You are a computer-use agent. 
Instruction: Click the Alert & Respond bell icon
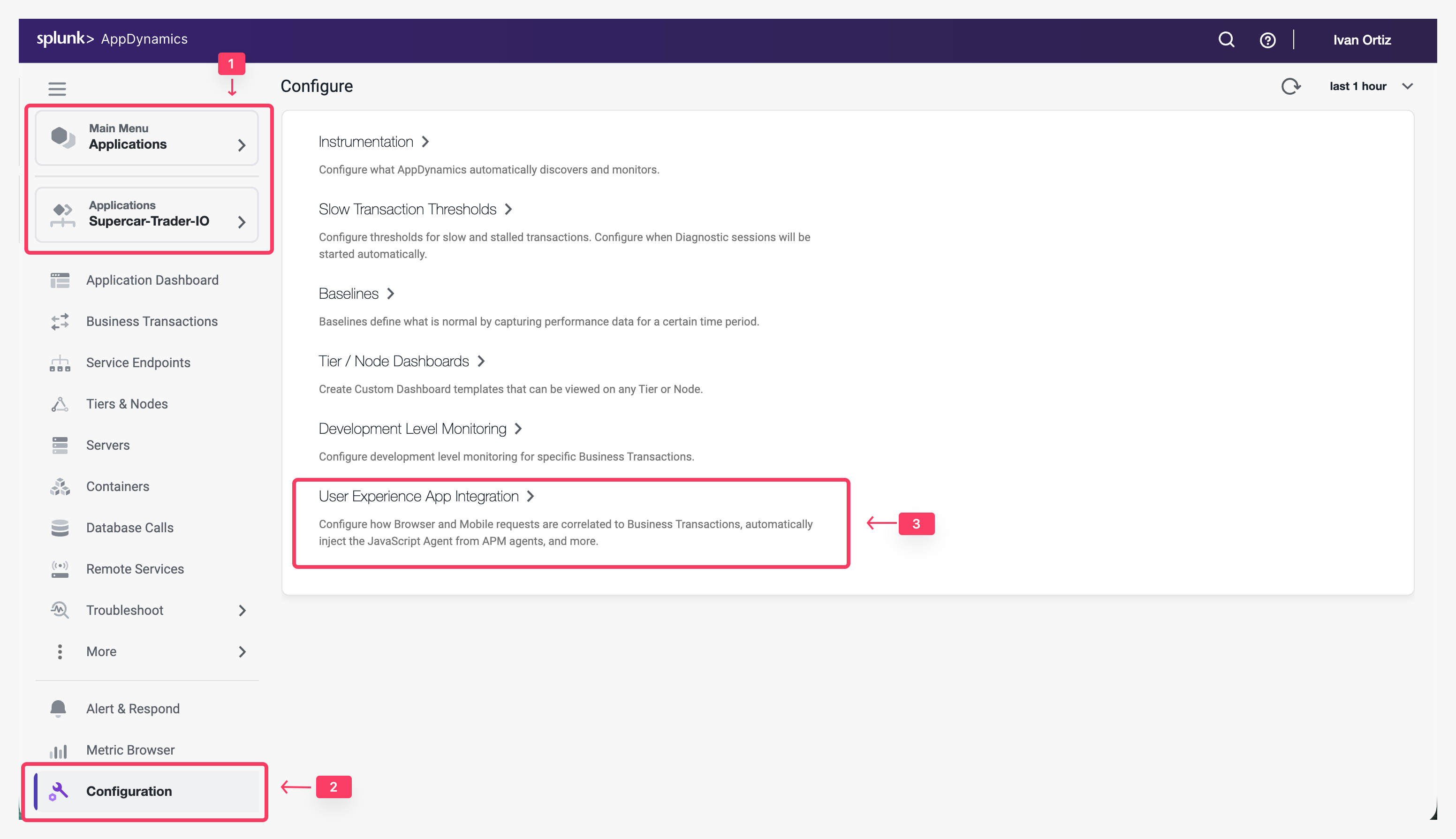point(58,708)
